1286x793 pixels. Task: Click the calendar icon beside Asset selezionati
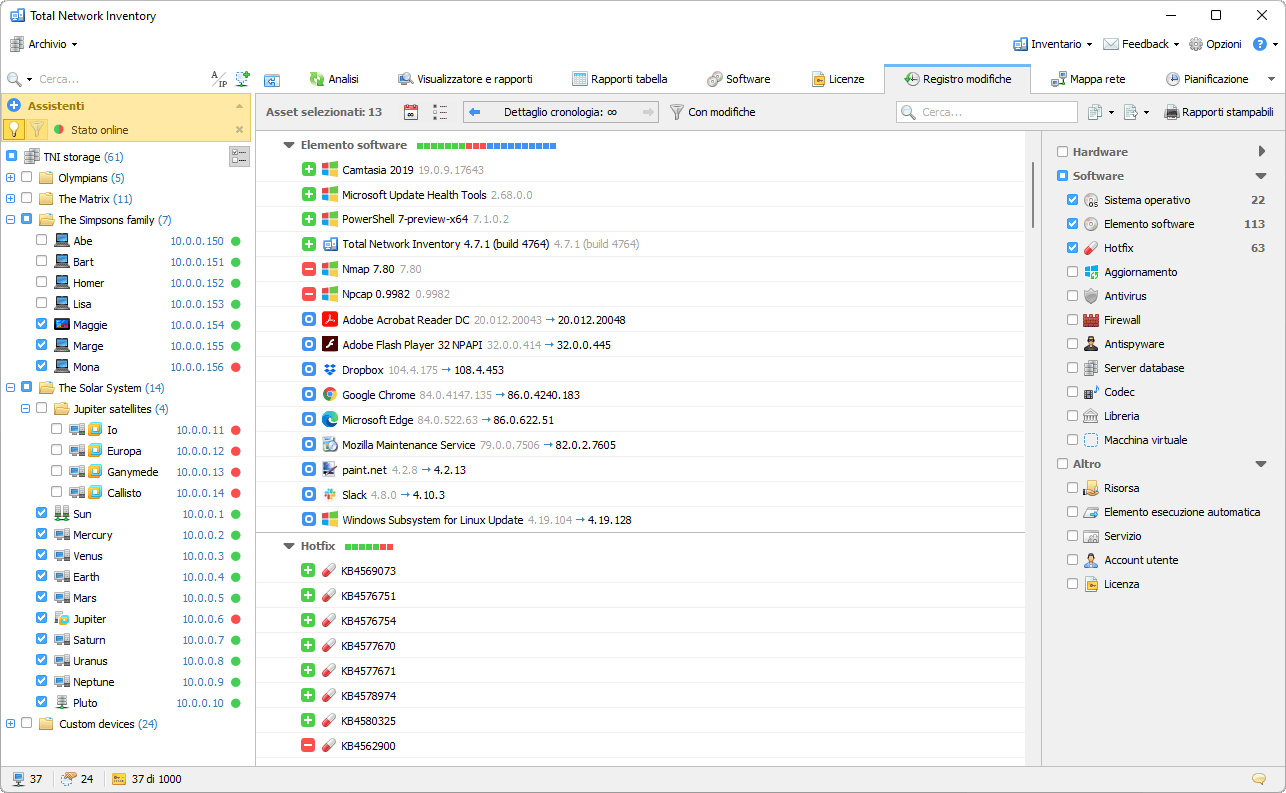(x=411, y=112)
